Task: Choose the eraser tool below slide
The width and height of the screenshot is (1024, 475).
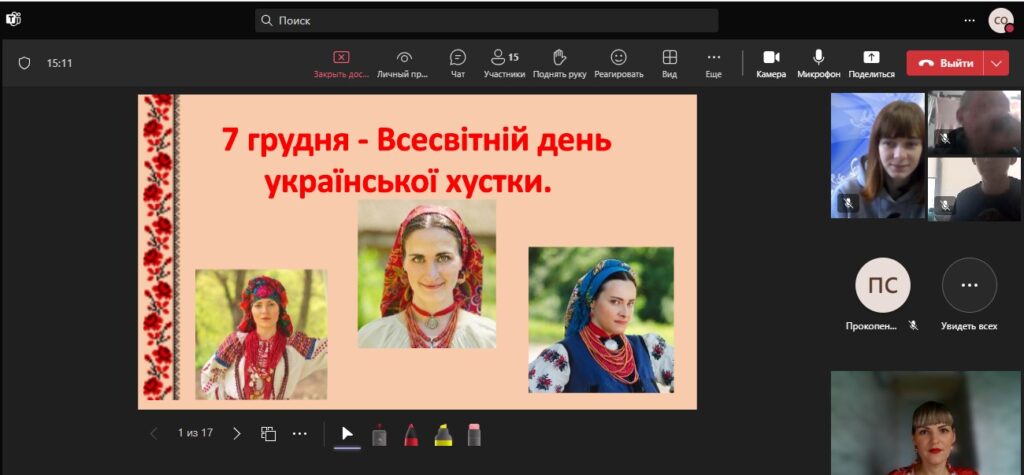Action: [474, 434]
